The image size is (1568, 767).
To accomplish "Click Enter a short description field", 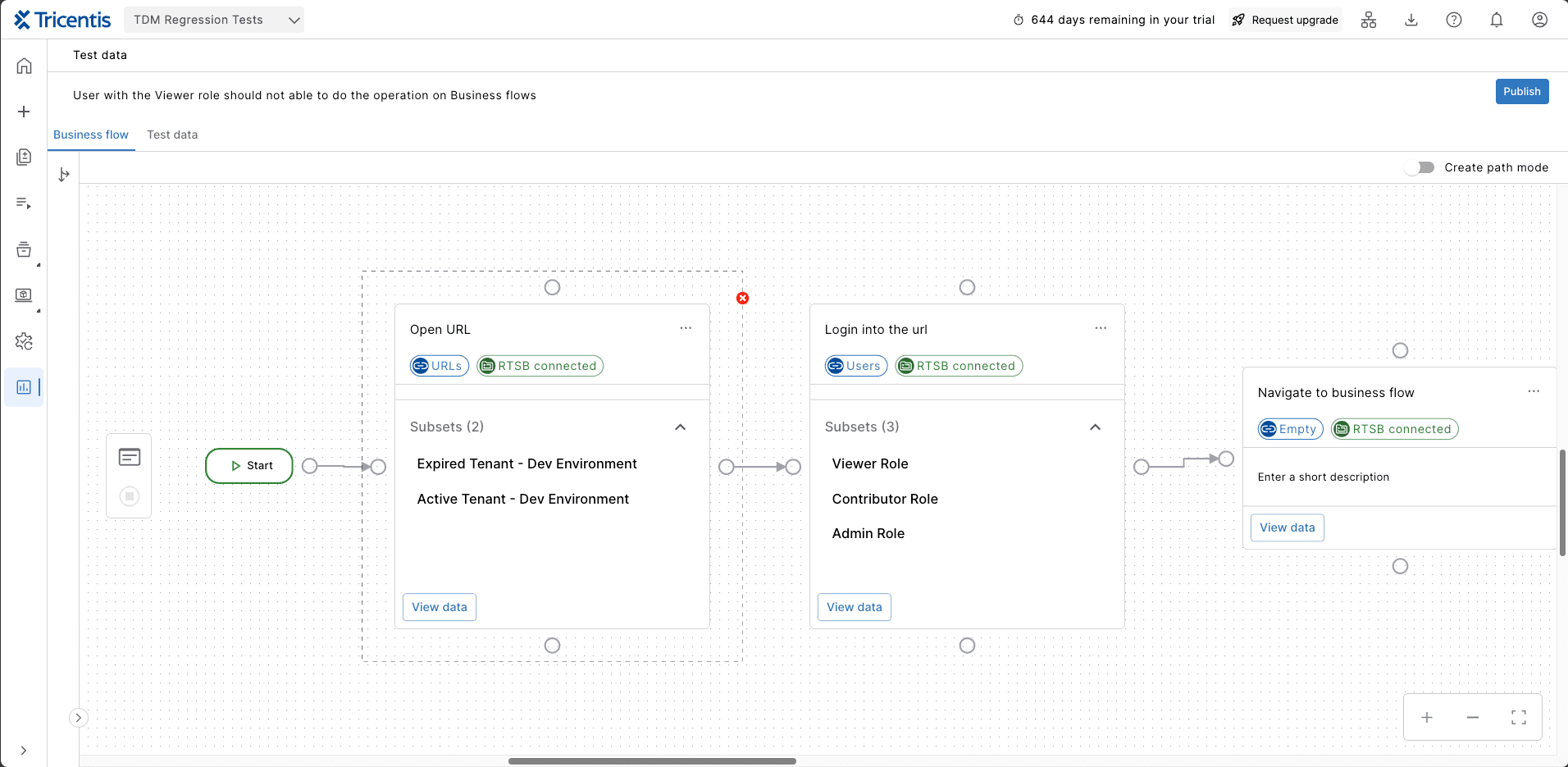I will coord(1324,477).
